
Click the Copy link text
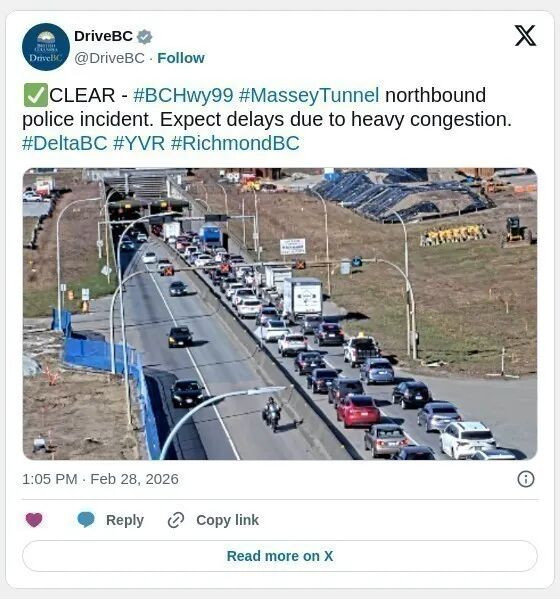228,520
